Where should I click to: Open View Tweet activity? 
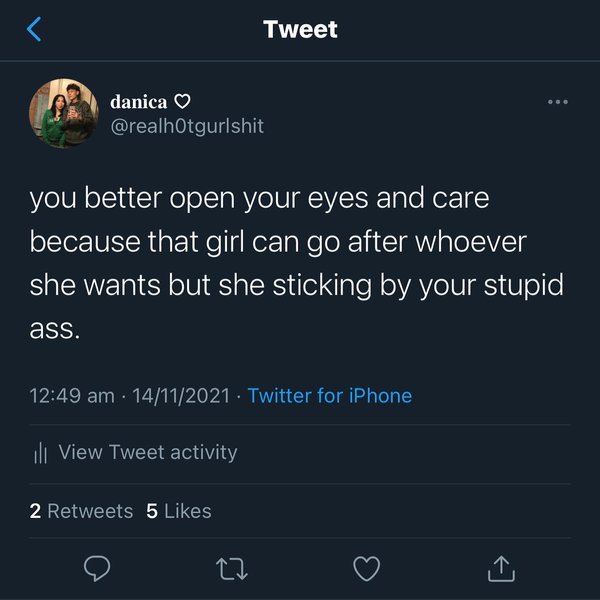(x=147, y=452)
